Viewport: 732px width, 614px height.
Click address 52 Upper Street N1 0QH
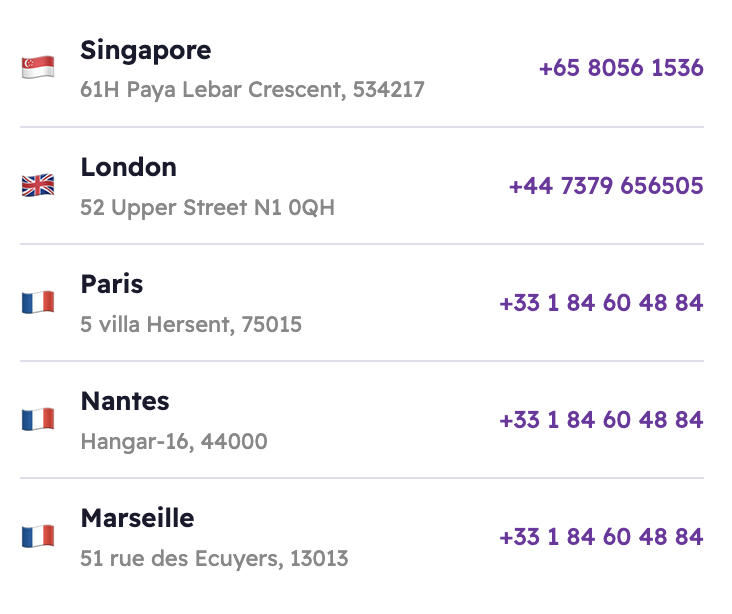(207, 208)
